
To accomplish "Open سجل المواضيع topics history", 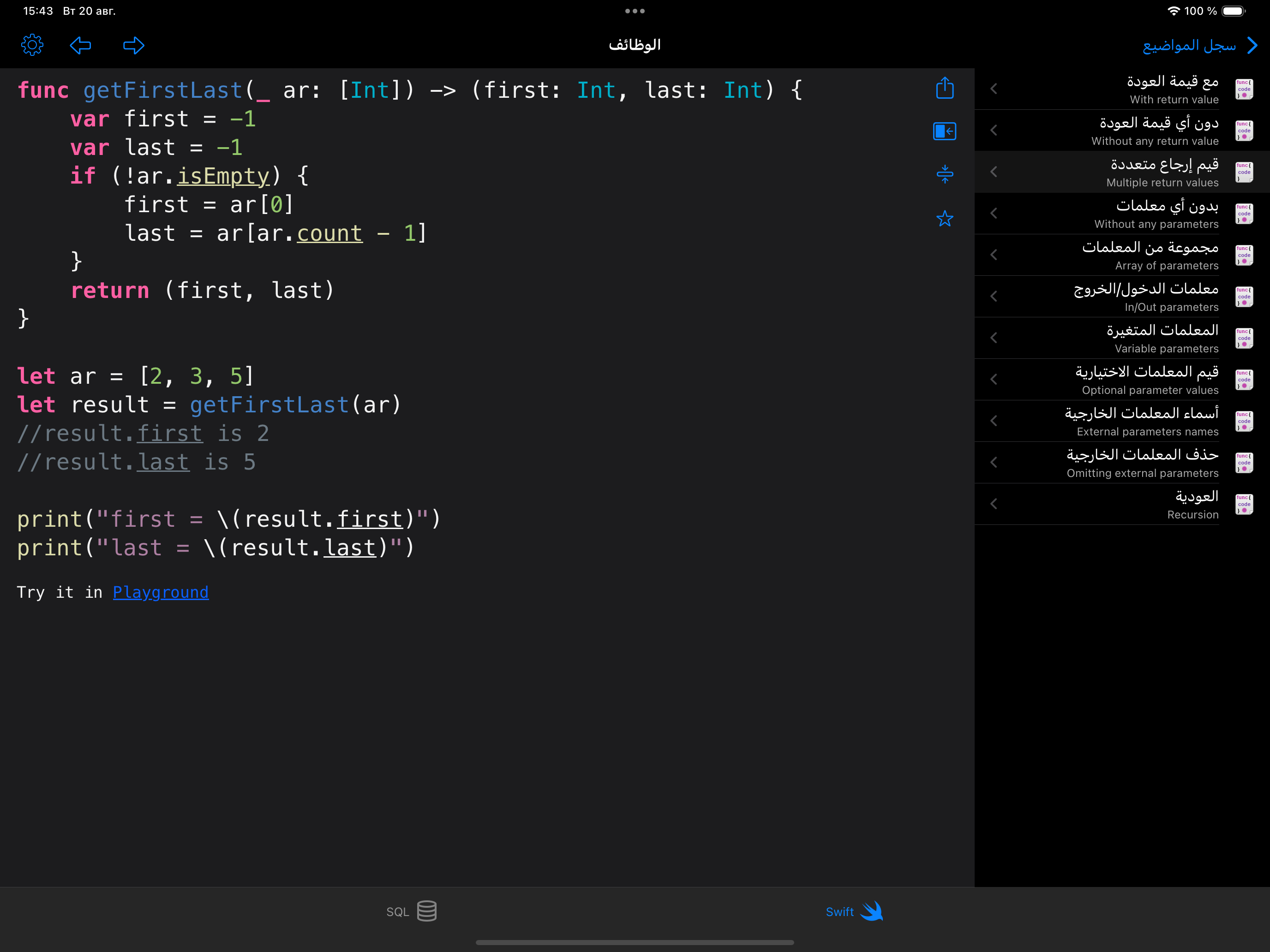I will (x=1189, y=45).
